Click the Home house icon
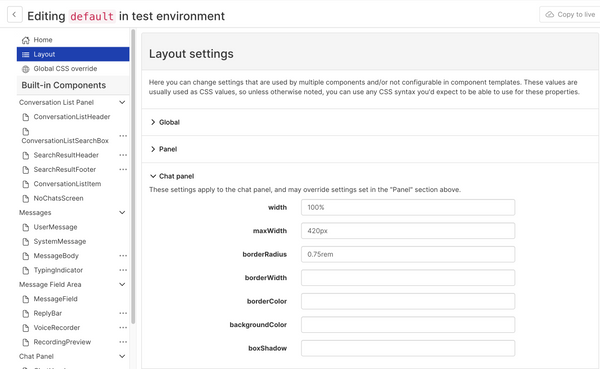Screen dimensions: 600x369 click(26, 40)
